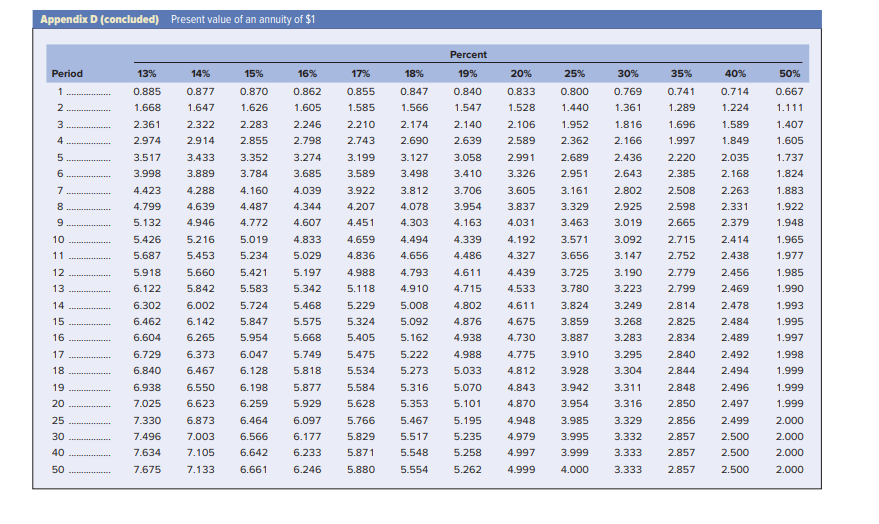
Task: Click value 4.611 for period 12 at 19%
Action: tap(468, 272)
